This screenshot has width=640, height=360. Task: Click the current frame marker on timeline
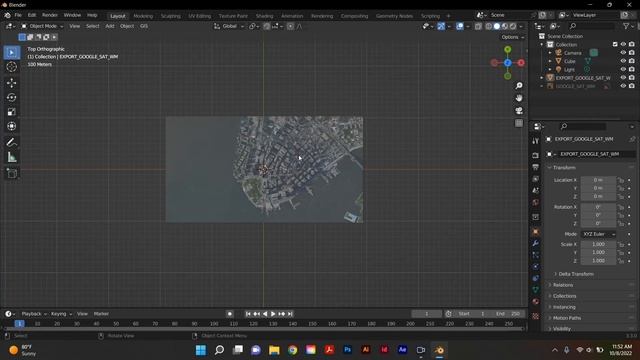[x=19, y=324]
